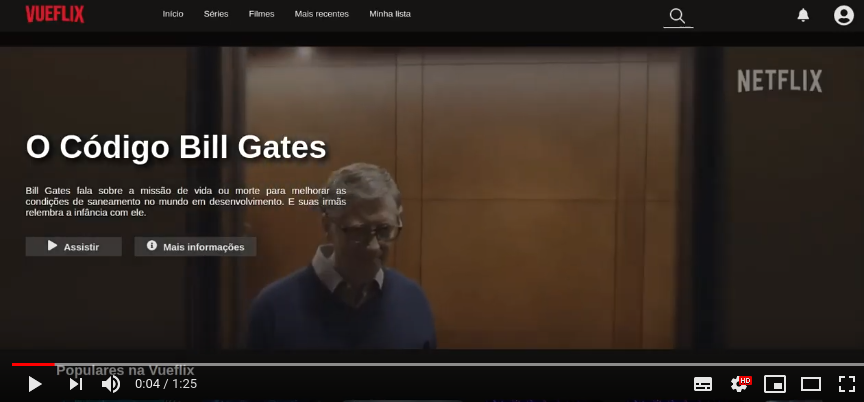Open the user profile avatar icon
864x402 pixels.
tap(843, 15)
